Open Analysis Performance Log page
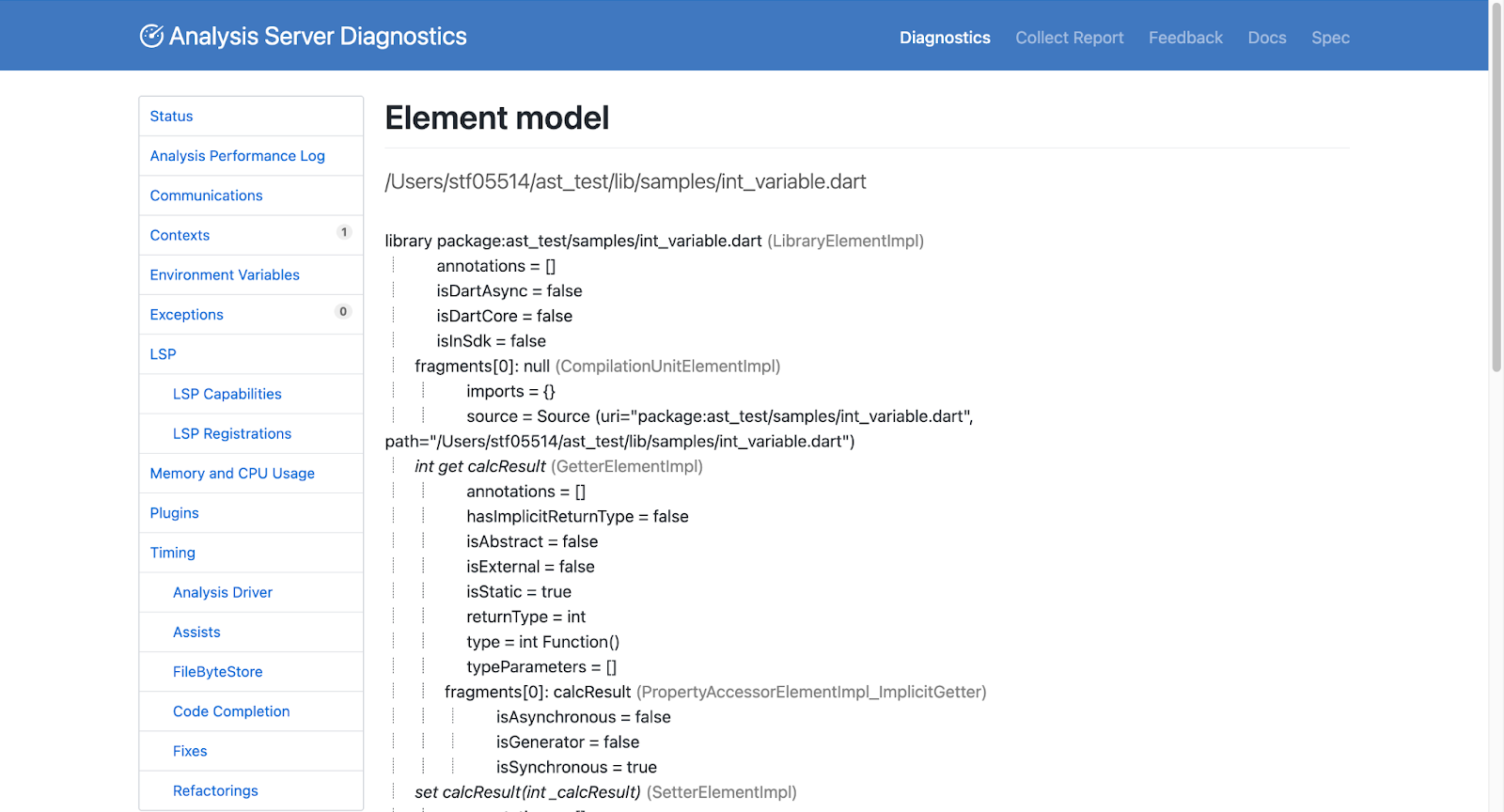 pyautogui.click(x=237, y=156)
